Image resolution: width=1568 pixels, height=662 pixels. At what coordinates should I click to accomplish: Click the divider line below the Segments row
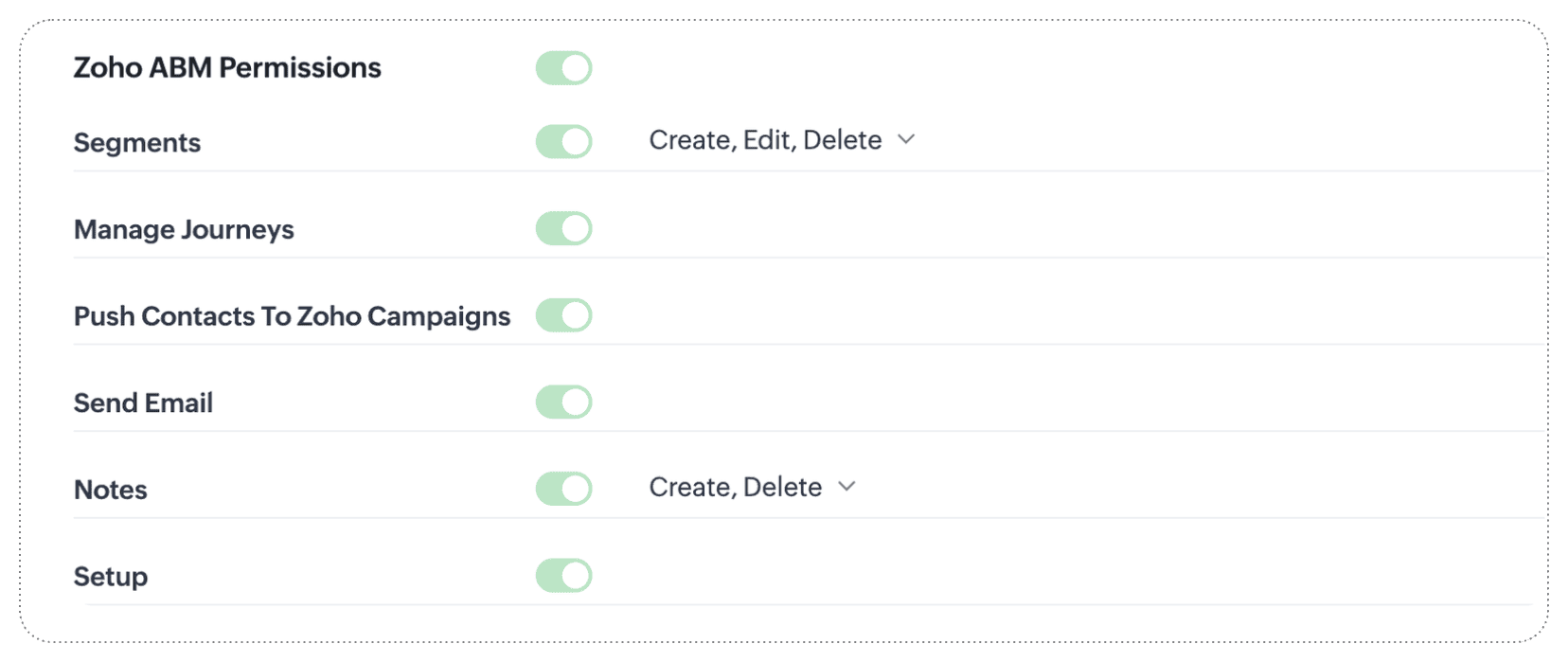[805, 171]
